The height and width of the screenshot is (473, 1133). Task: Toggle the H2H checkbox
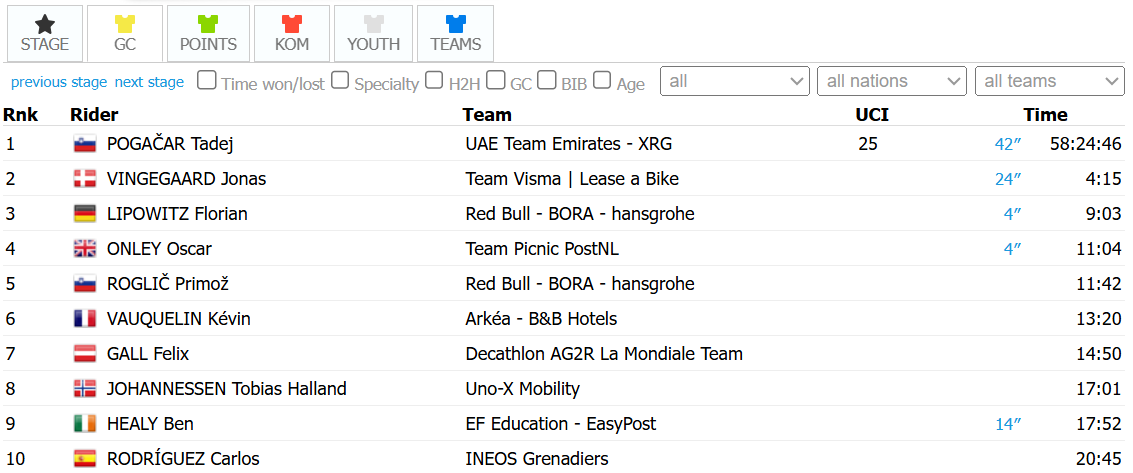point(434,81)
